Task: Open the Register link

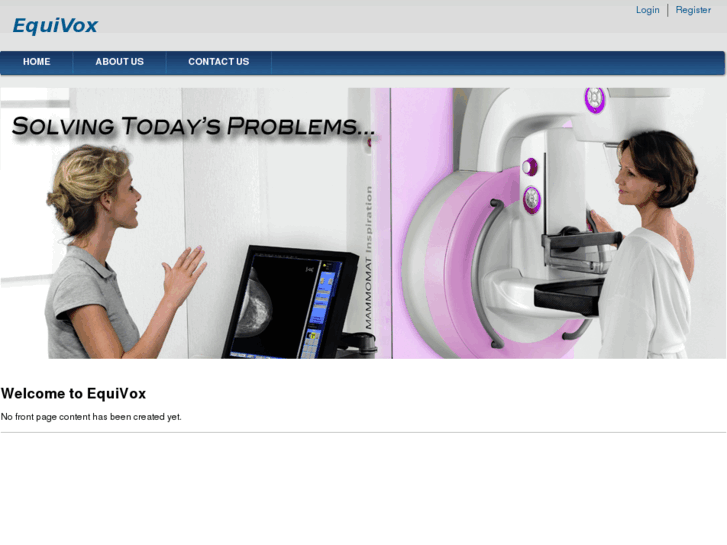Action: (693, 10)
